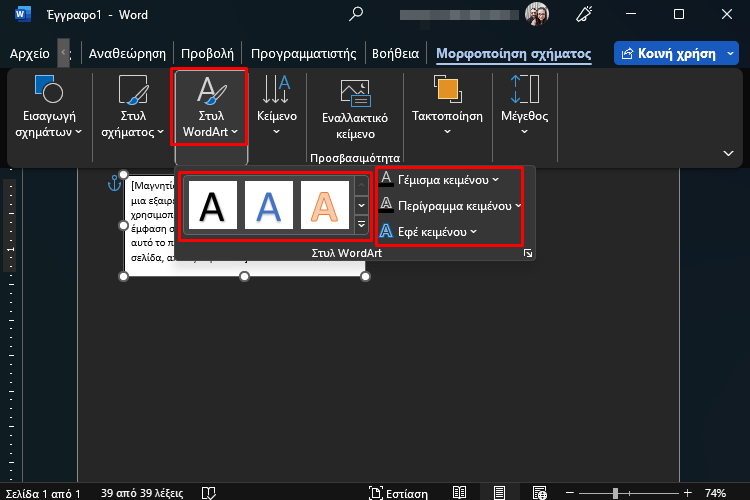Open the Βοήθεια tab
750x500 pixels.
pos(396,54)
